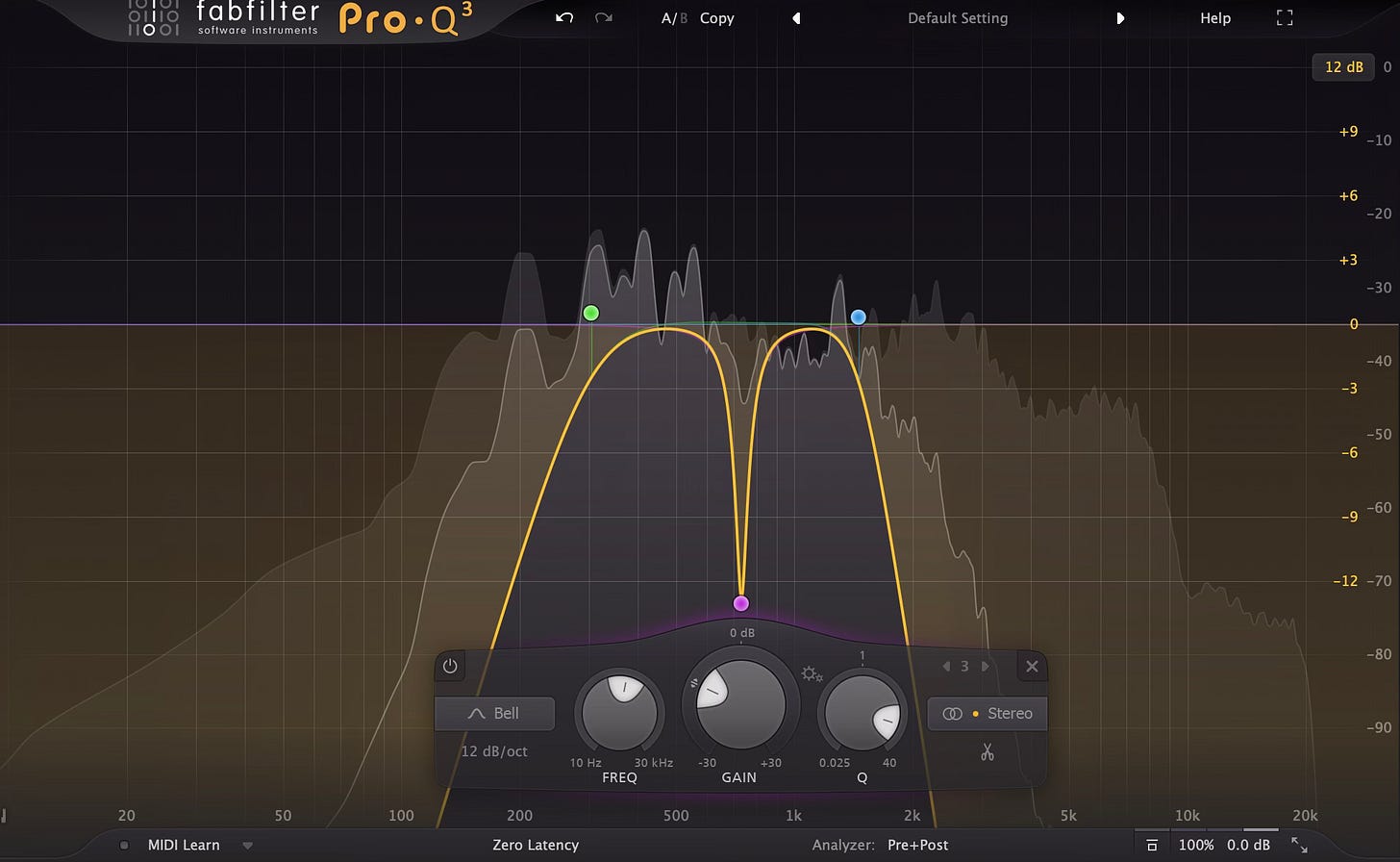Toggle the A/B state switch
1400x862 pixels.
(x=674, y=18)
